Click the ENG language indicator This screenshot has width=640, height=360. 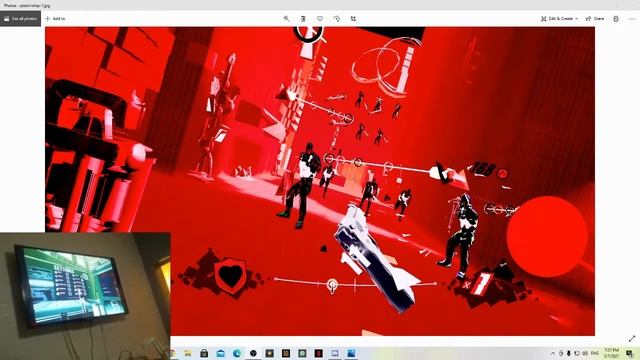click(x=595, y=353)
